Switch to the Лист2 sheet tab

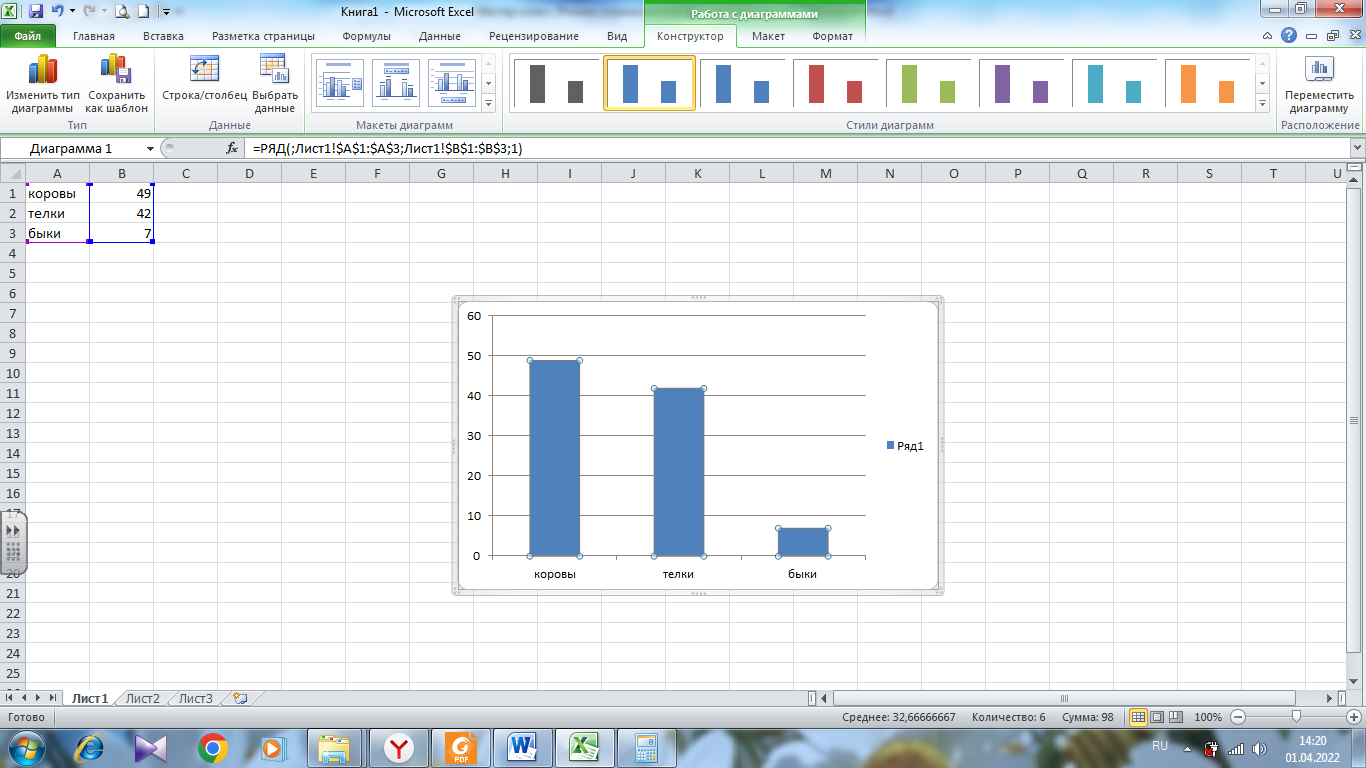142,698
